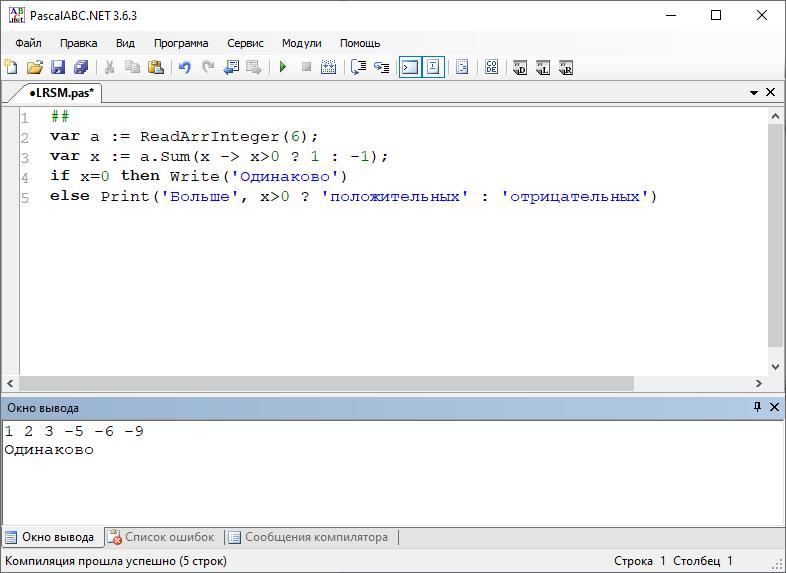
Task: Click the editor horizontal scrollbar thumb
Action: (326, 383)
